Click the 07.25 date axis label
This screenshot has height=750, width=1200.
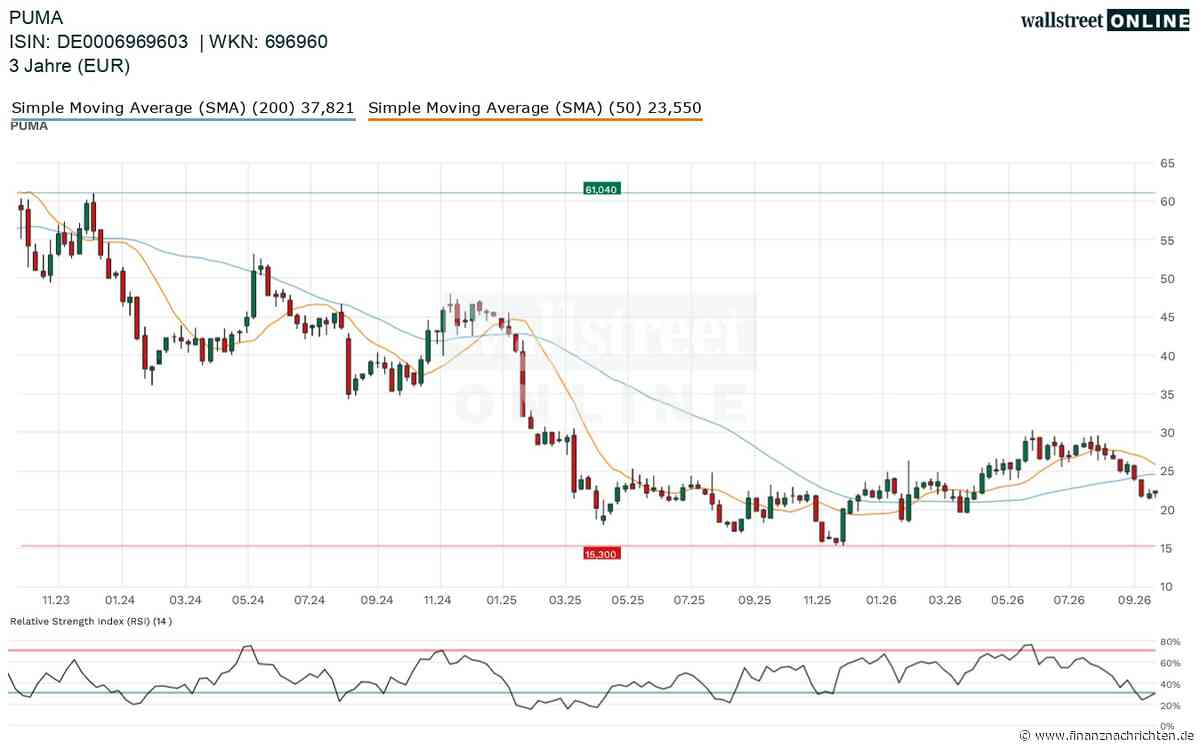(x=691, y=600)
